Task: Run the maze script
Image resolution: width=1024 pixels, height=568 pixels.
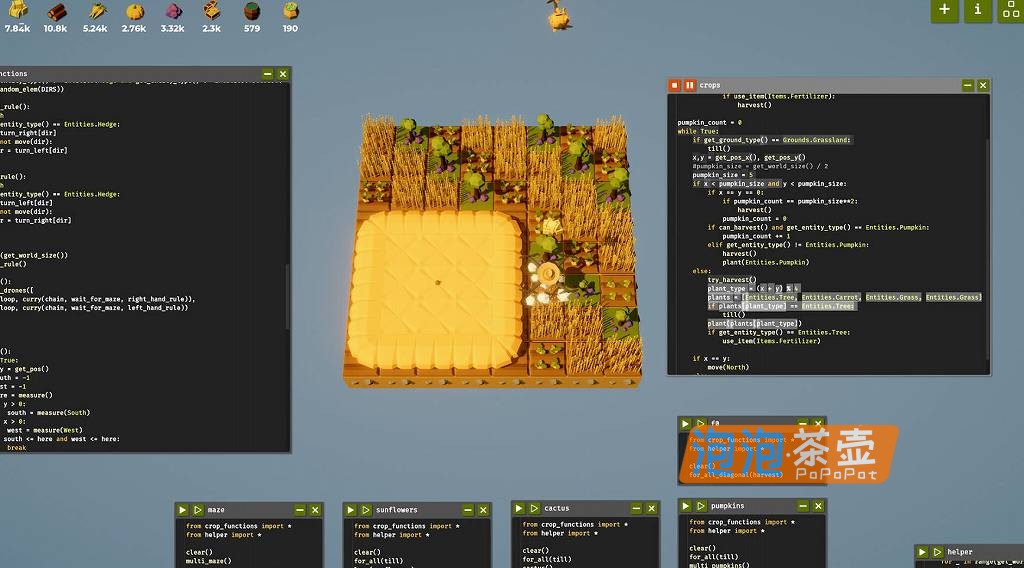Action: [x=183, y=510]
